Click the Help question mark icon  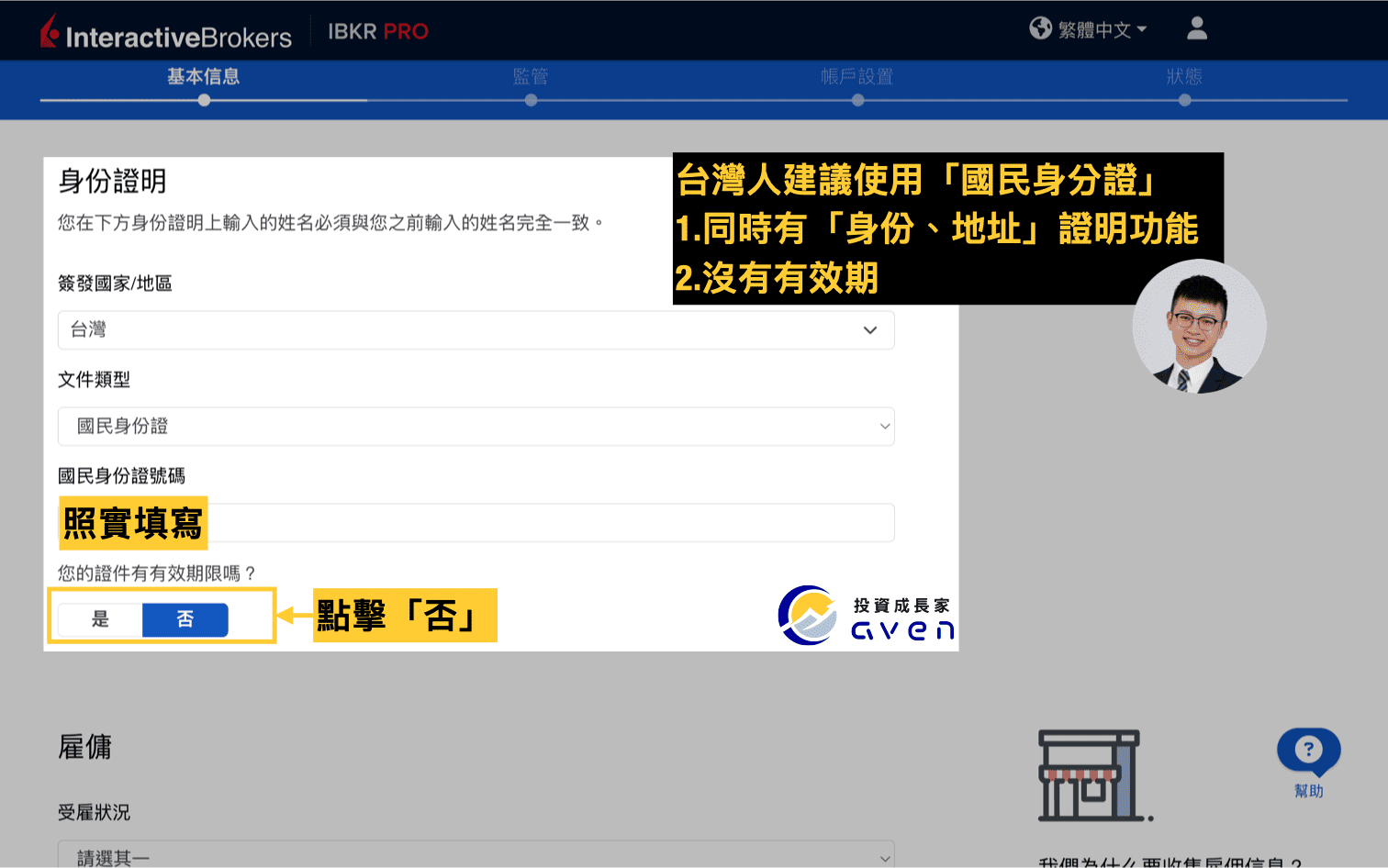tap(1308, 750)
